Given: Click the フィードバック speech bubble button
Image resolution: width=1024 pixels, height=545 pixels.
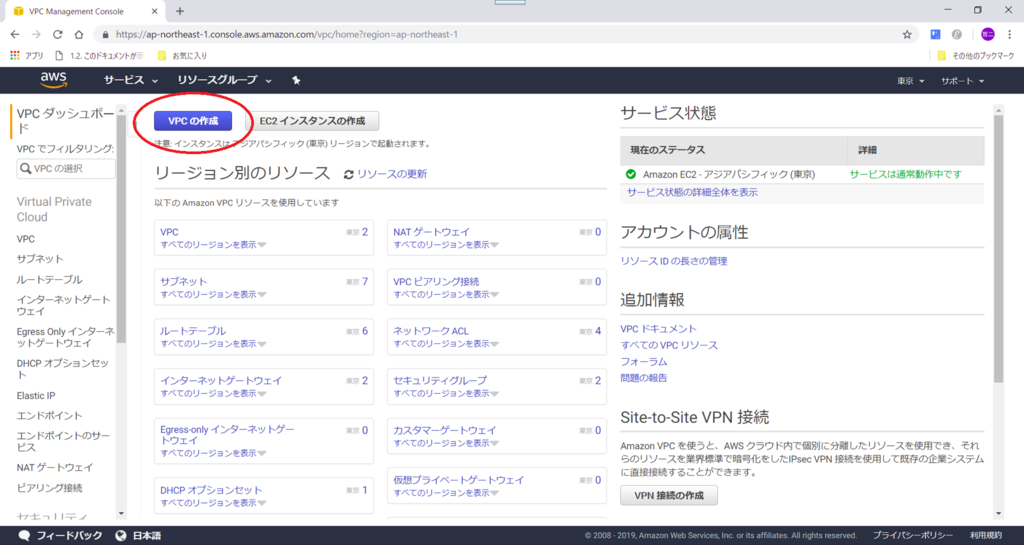Looking at the screenshot, I should coord(61,535).
